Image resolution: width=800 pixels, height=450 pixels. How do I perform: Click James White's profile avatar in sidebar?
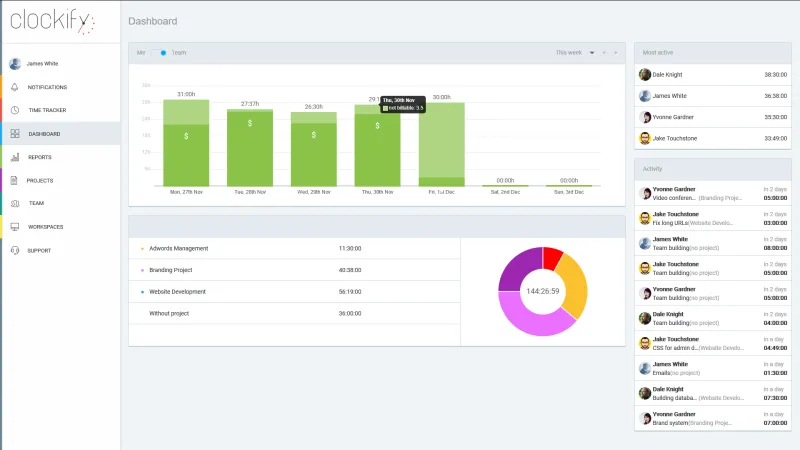point(15,63)
